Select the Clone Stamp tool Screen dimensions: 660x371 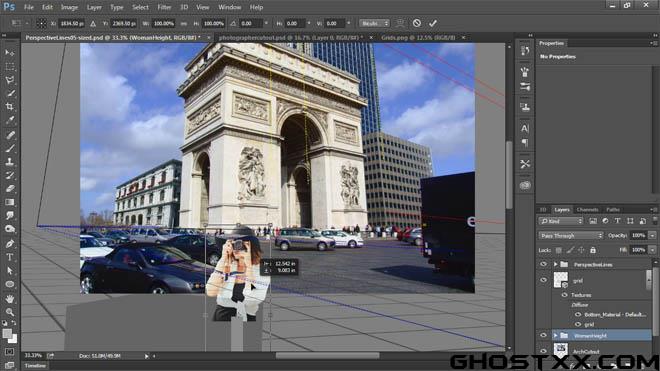(x=10, y=162)
